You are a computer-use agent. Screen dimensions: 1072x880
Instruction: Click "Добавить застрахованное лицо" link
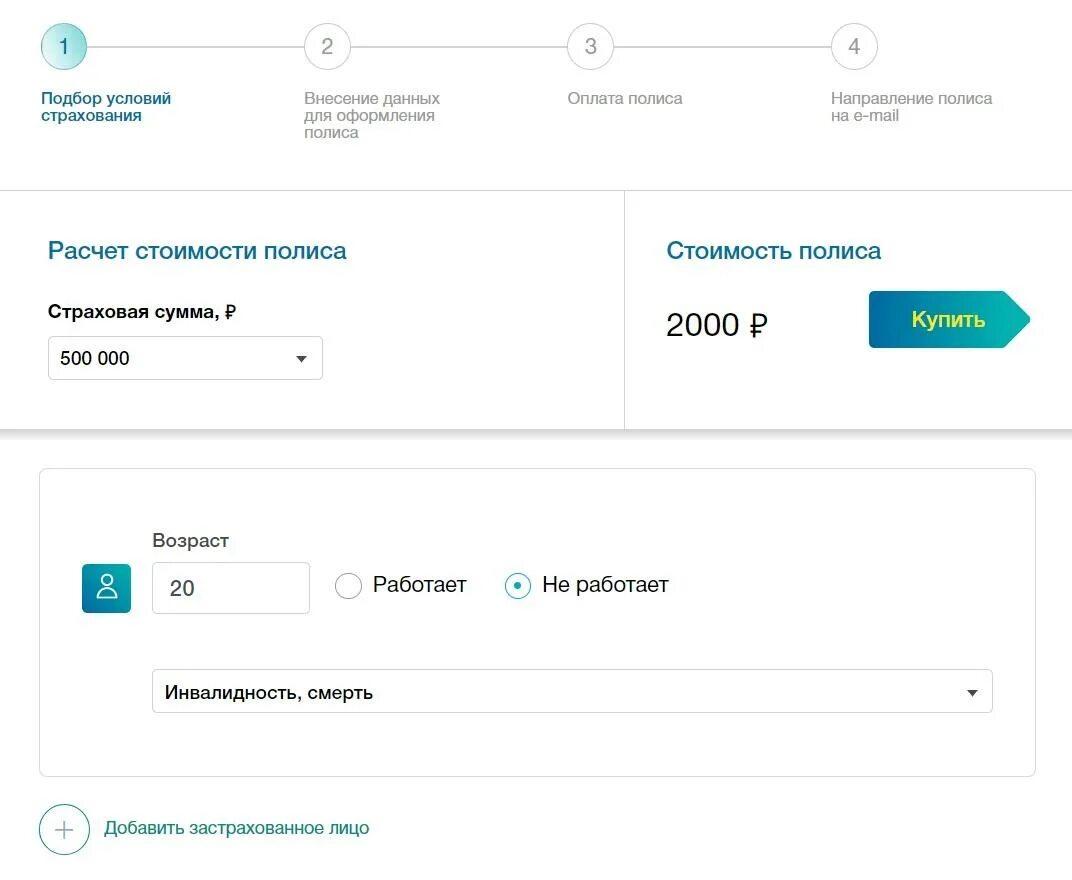[236, 829]
